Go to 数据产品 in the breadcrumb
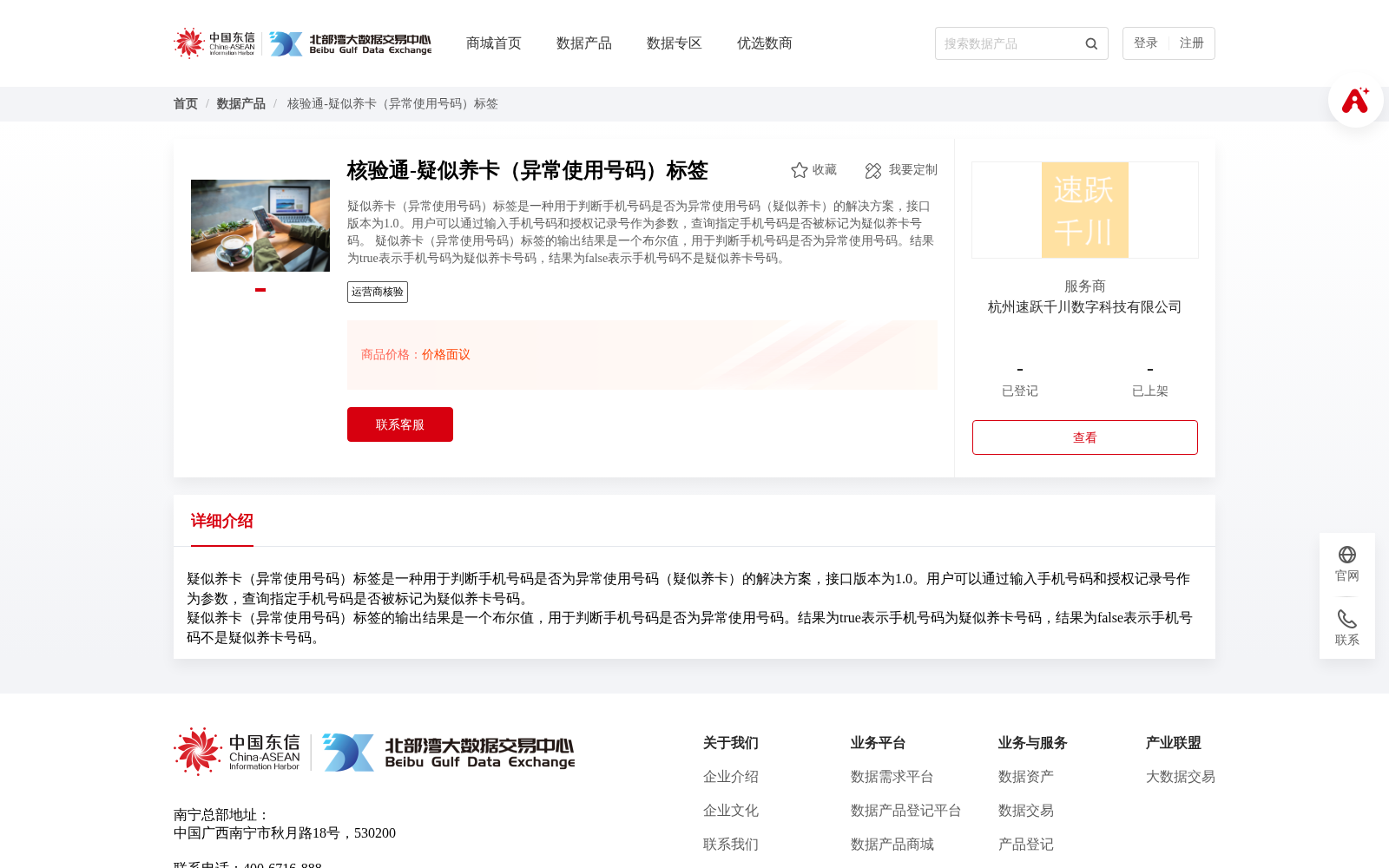Viewport: 1389px width, 868px height. [241, 104]
